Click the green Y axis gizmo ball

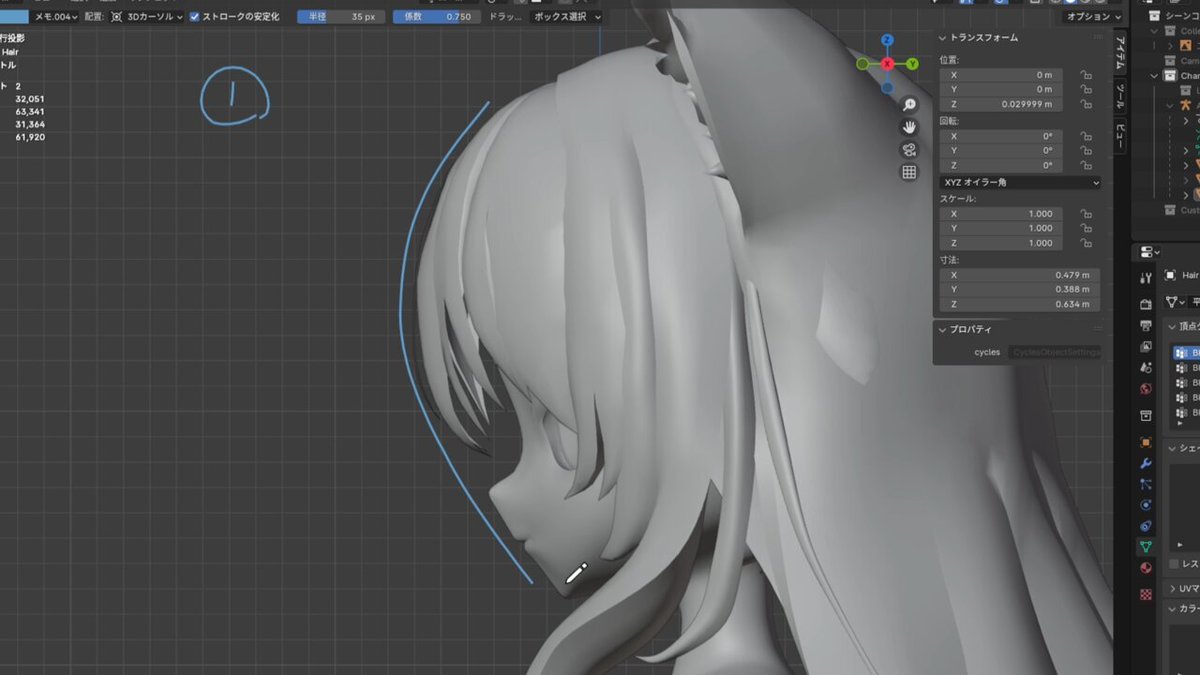[912, 64]
